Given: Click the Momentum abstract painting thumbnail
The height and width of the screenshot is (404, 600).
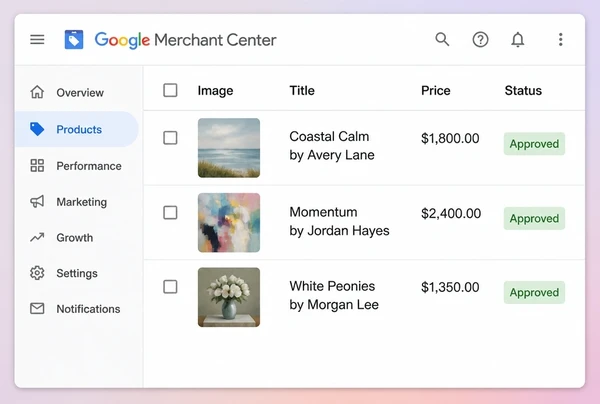Looking at the screenshot, I should (229, 223).
